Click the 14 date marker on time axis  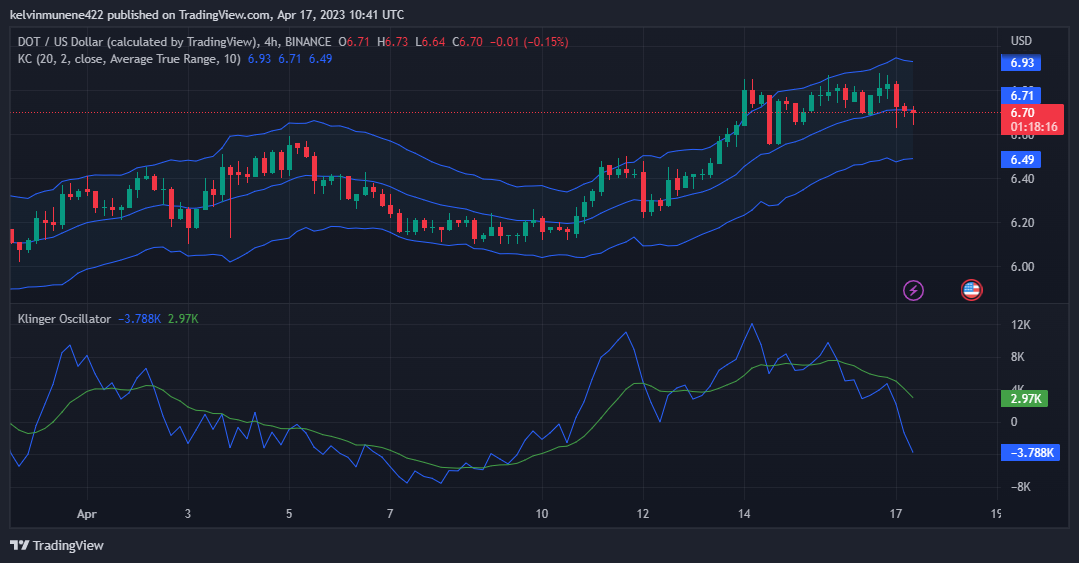coord(744,513)
